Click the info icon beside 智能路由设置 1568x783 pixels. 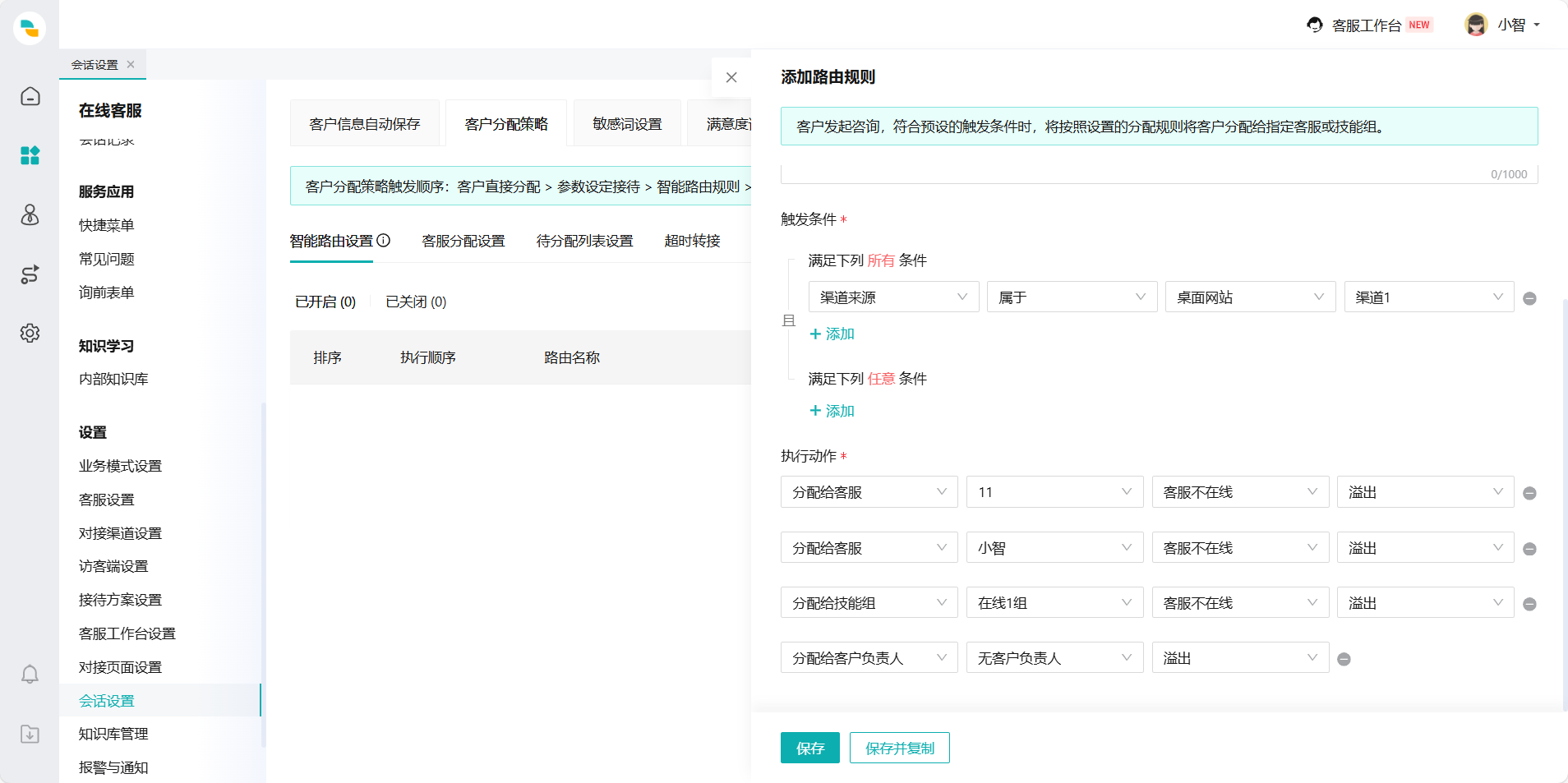click(x=383, y=240)
